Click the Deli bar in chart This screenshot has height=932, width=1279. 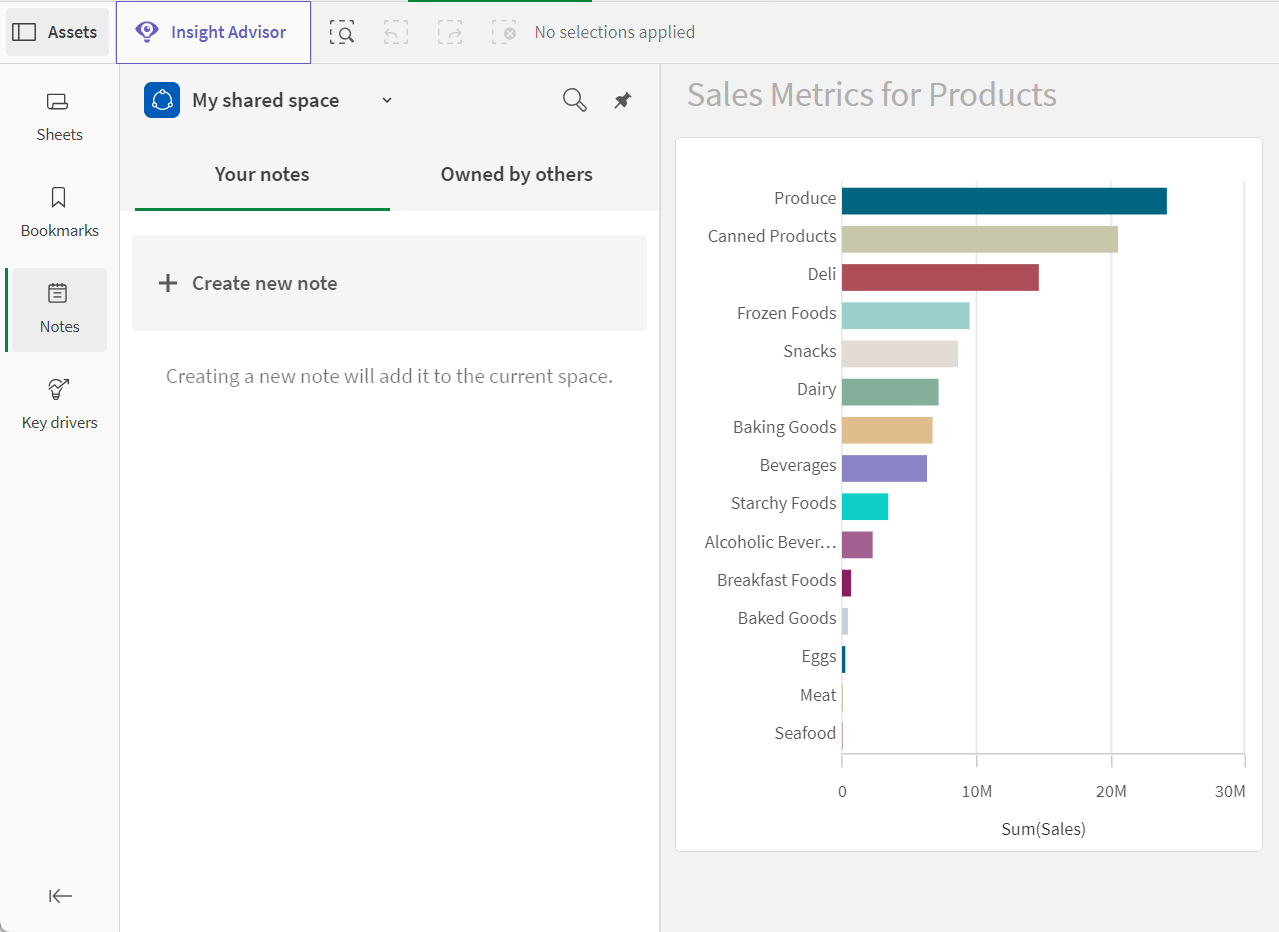pyautogui.click(x=940, y=277)
